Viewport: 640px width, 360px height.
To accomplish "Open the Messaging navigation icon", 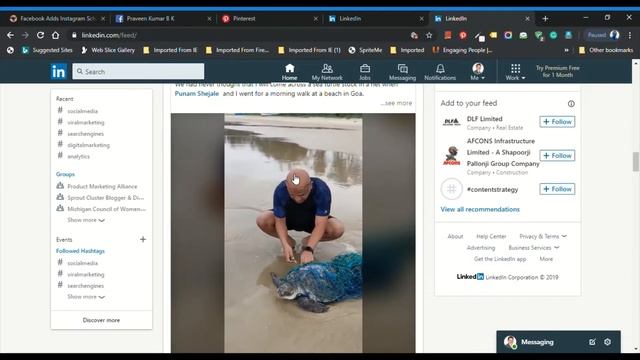I will (402, 72).
